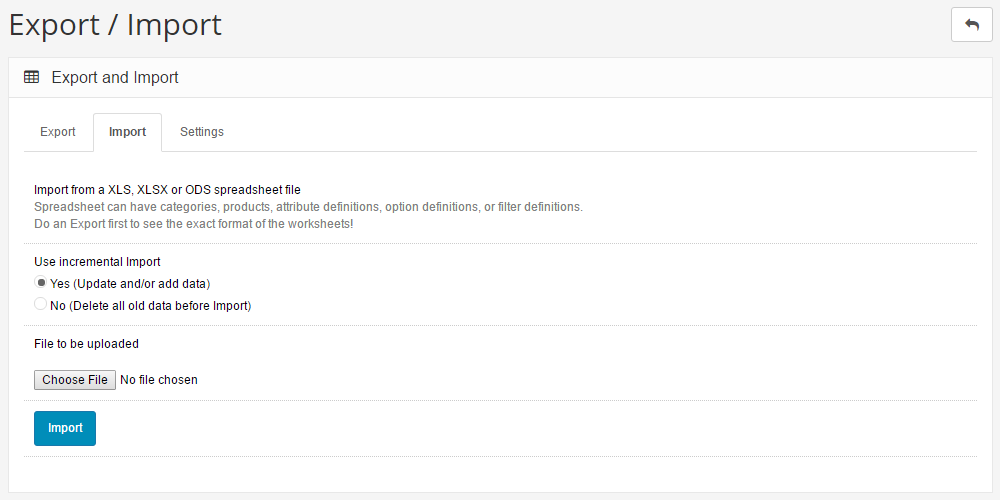Open the Settings tab
1000x500 pixels.
202,132
